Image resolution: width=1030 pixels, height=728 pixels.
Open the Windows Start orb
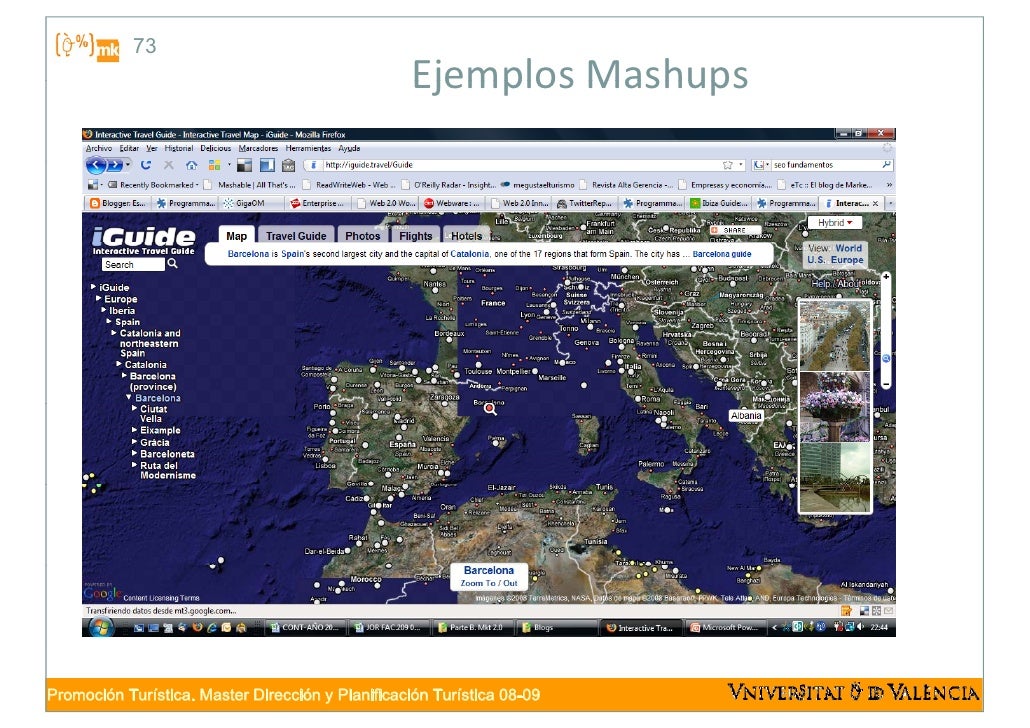[101, 627]
